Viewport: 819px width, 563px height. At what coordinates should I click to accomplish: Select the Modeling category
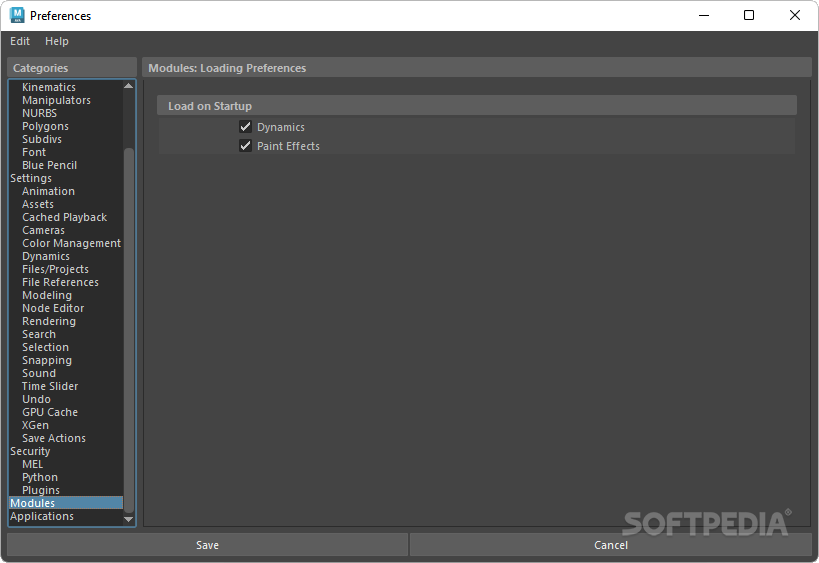click(x=47, y=296)
